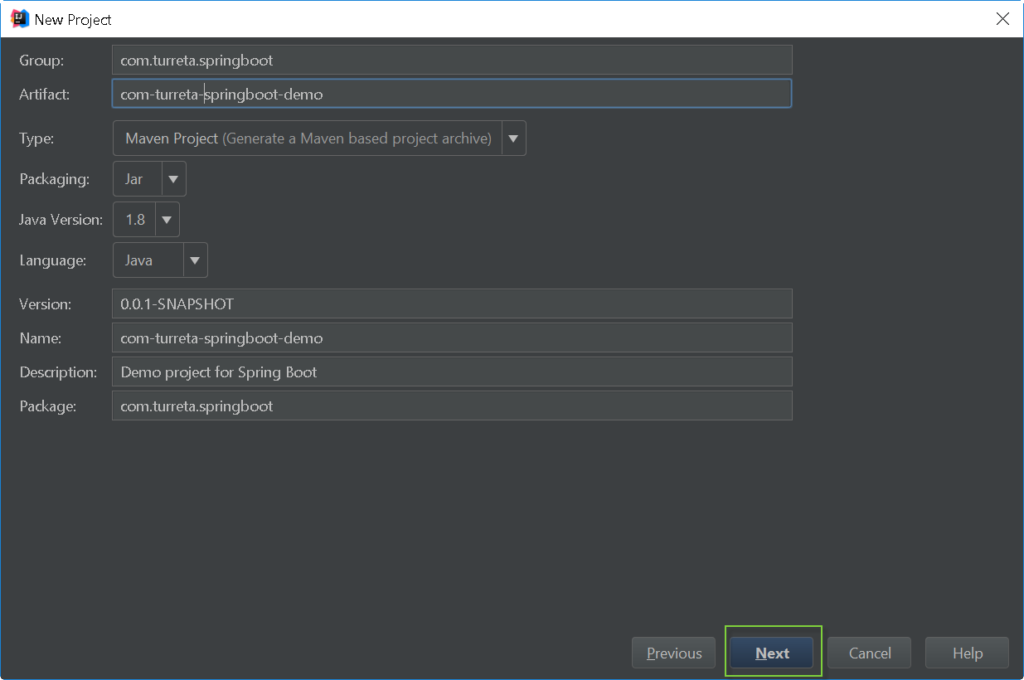
Task: Click the Package: label
Action: click(48, 406)
